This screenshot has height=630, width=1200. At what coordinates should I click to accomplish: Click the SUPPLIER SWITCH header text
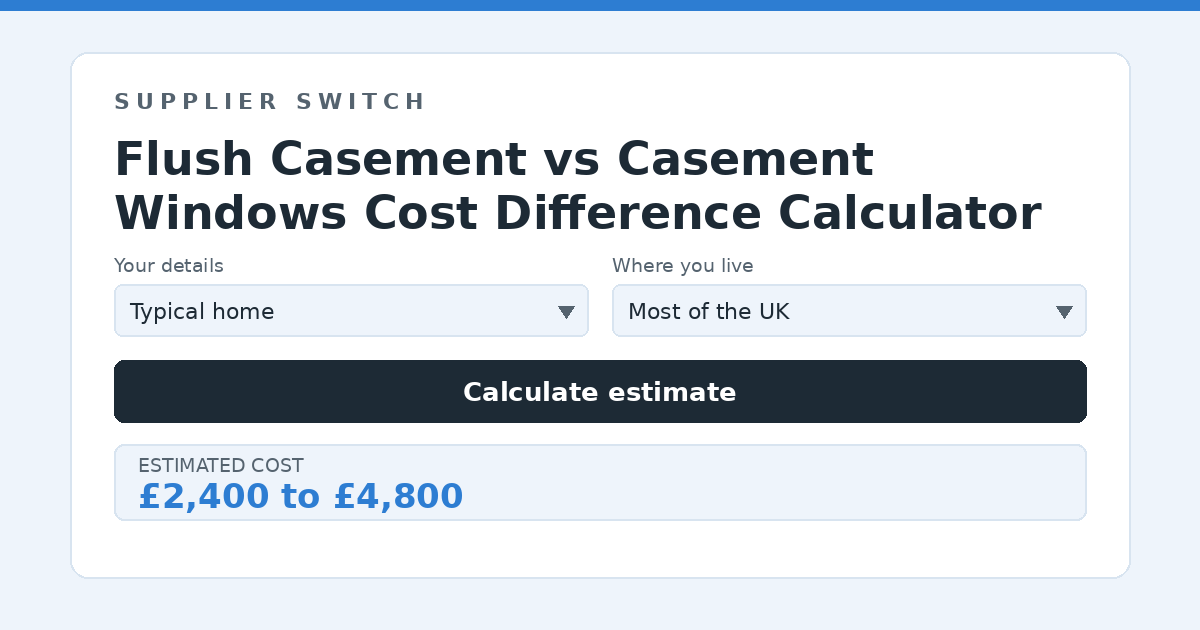pyautogui.click(x=270, y=102)
